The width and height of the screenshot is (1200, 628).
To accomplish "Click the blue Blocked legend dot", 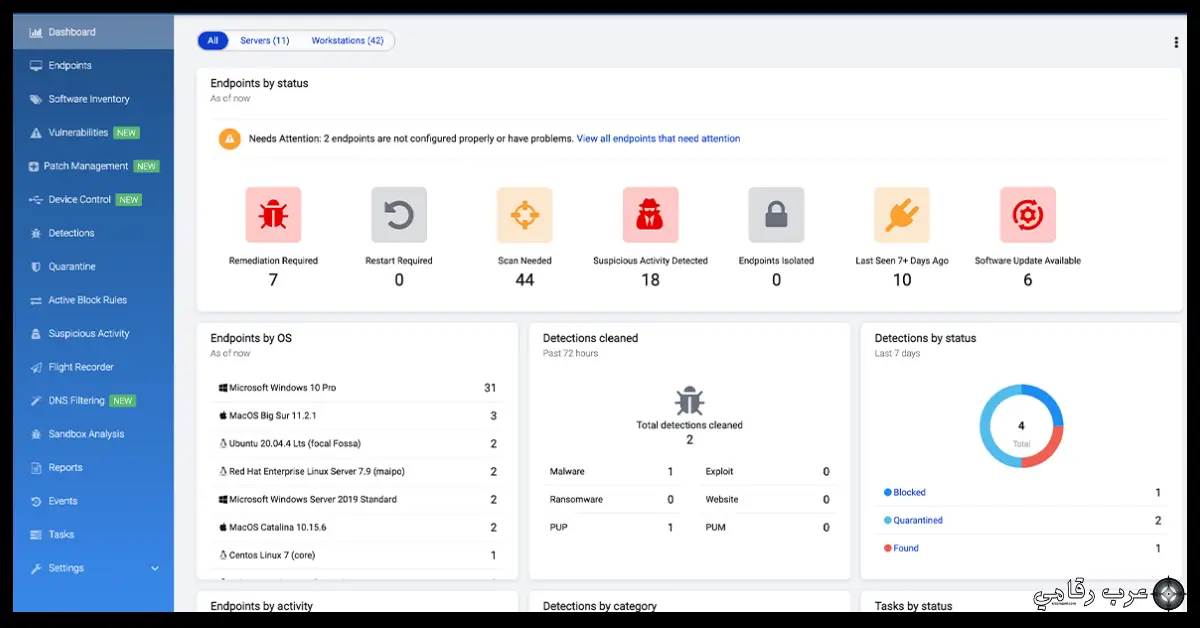I will click(887, 493).
